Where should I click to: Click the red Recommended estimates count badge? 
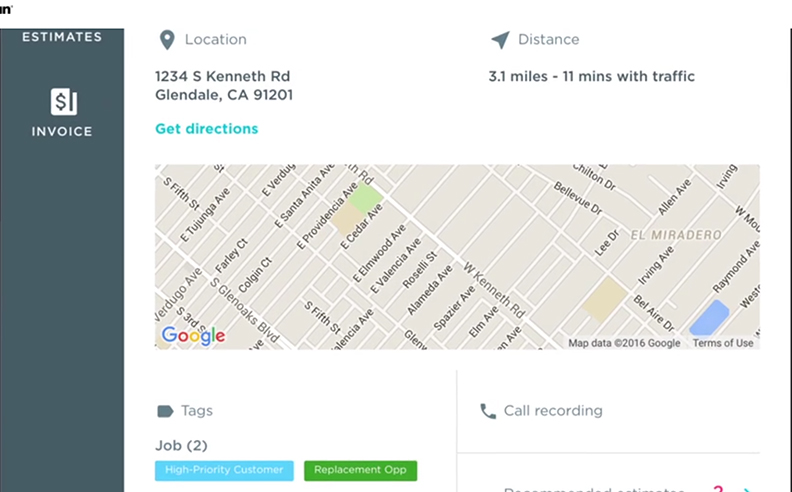717,489
